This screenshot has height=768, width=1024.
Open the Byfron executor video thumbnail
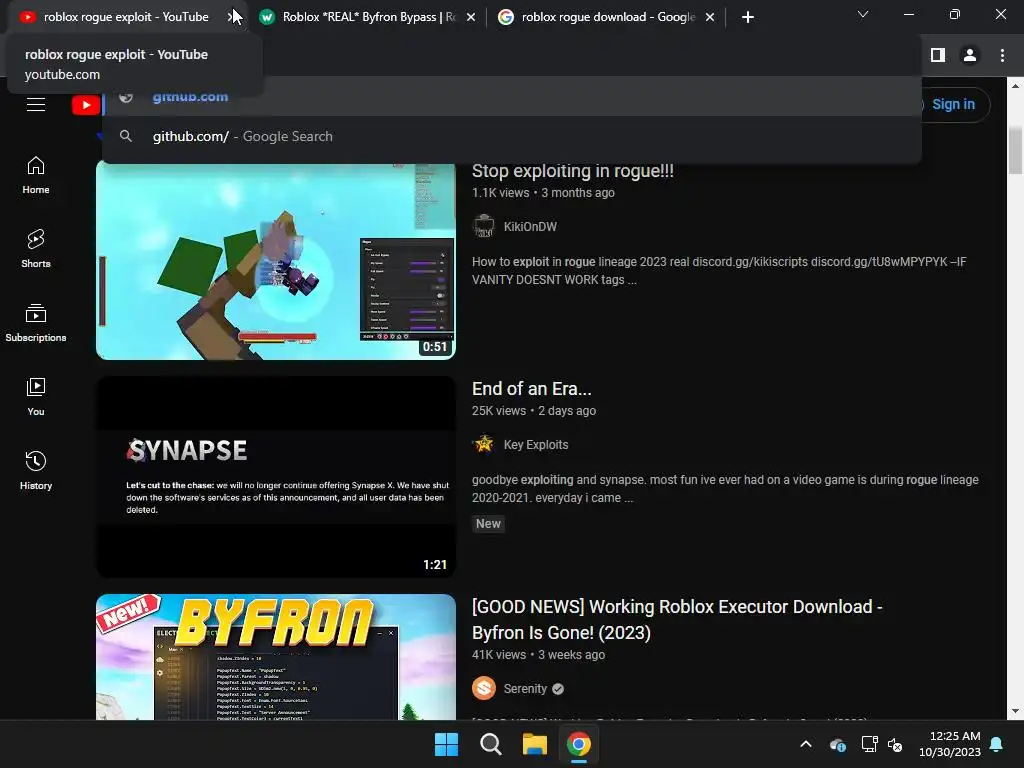coord(276,657)
